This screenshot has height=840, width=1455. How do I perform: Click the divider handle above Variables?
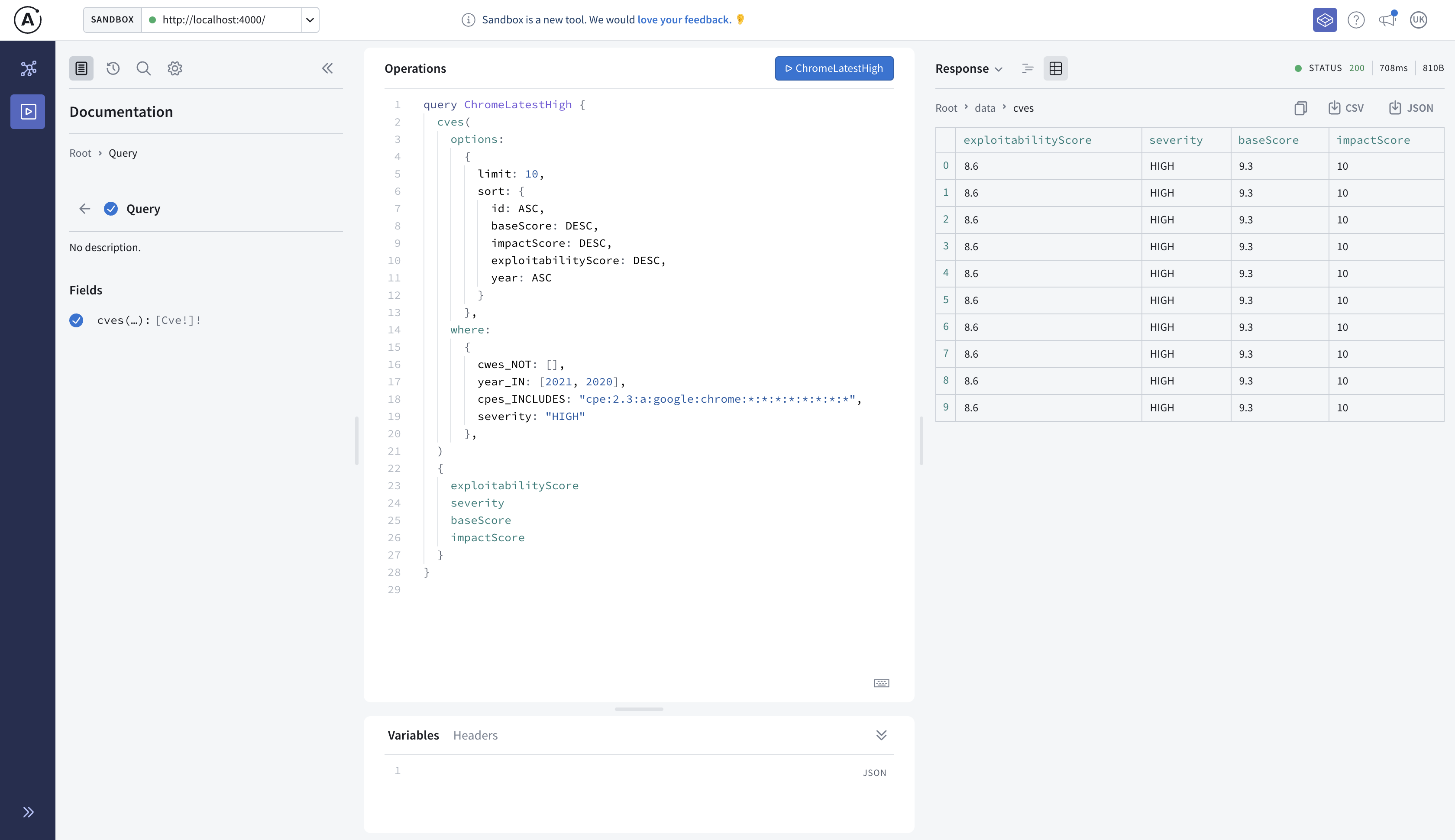pyautogui.click(x=639, y=709)
